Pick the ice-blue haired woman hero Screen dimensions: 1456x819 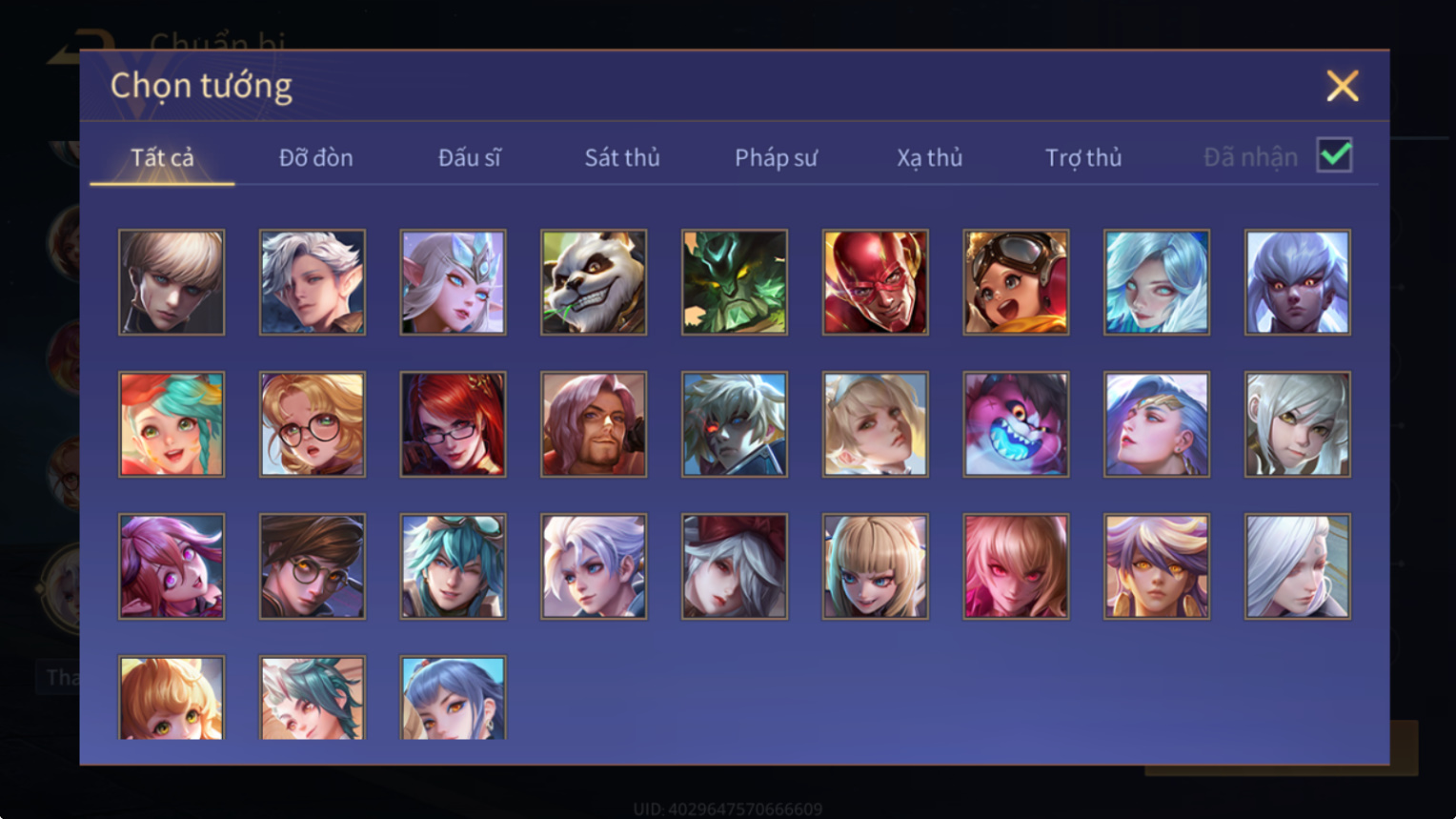[1157, 282]
